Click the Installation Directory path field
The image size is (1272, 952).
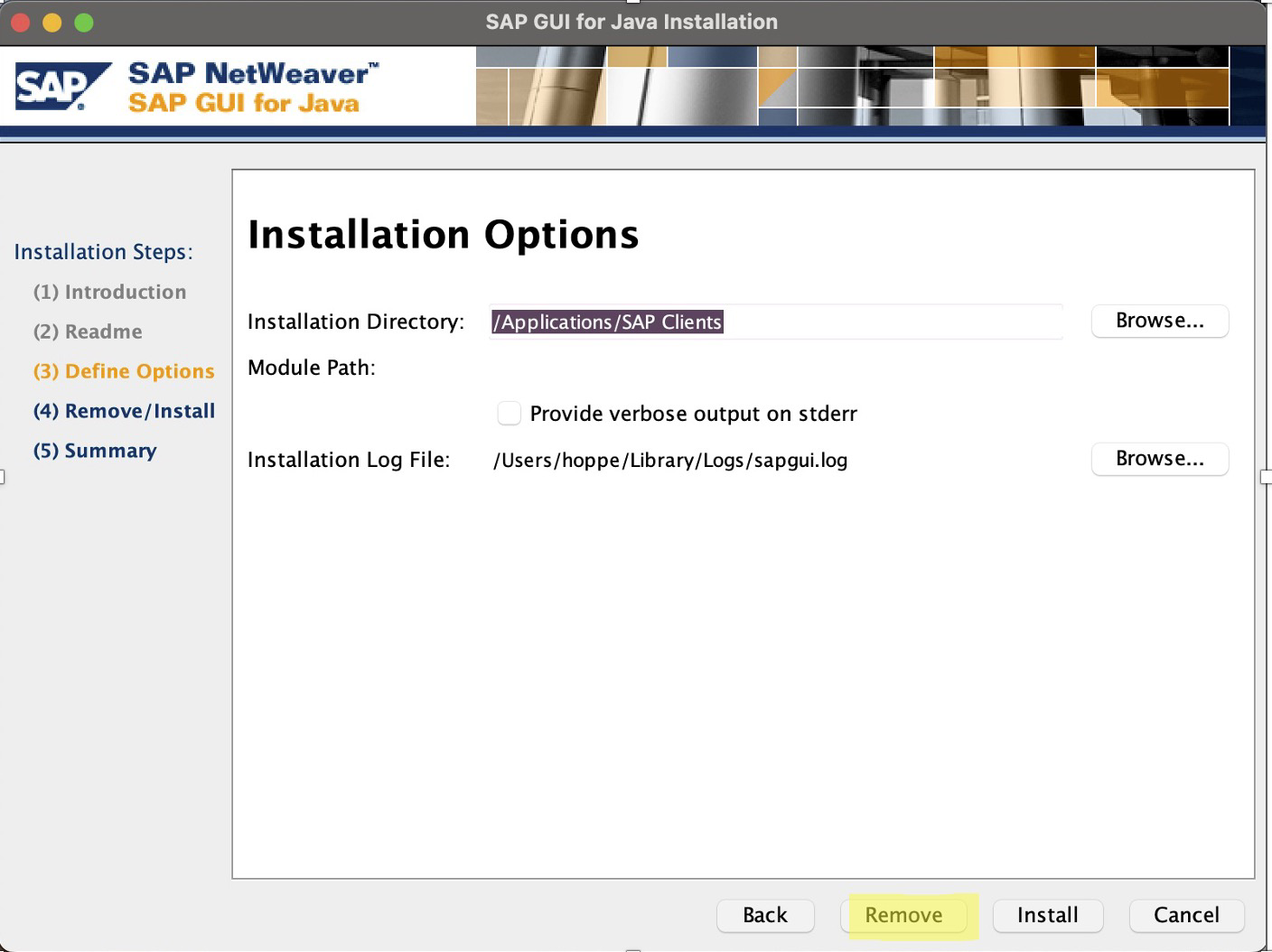[x=776, y=322]
